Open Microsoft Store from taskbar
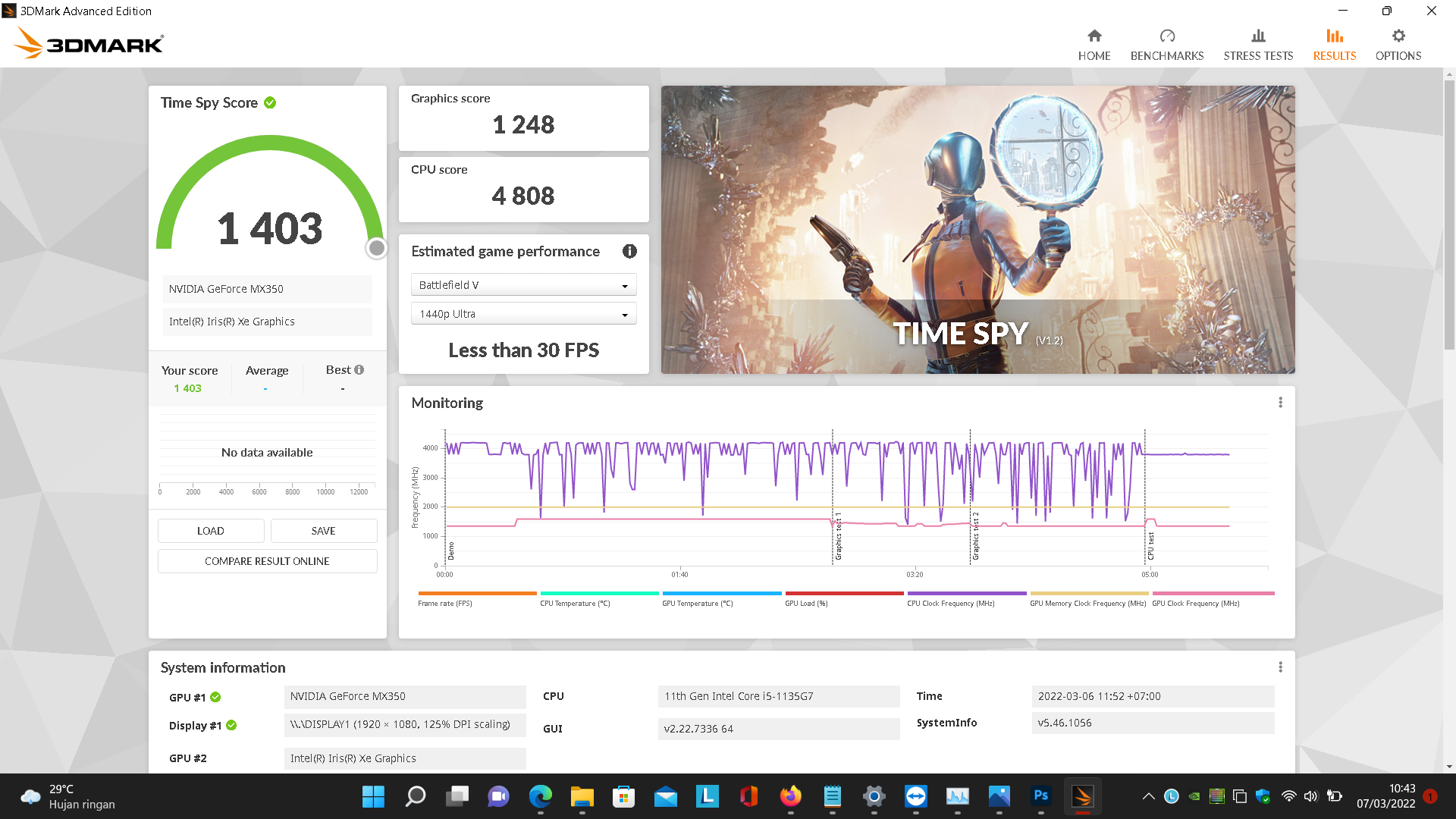 [x=623, y=796]
